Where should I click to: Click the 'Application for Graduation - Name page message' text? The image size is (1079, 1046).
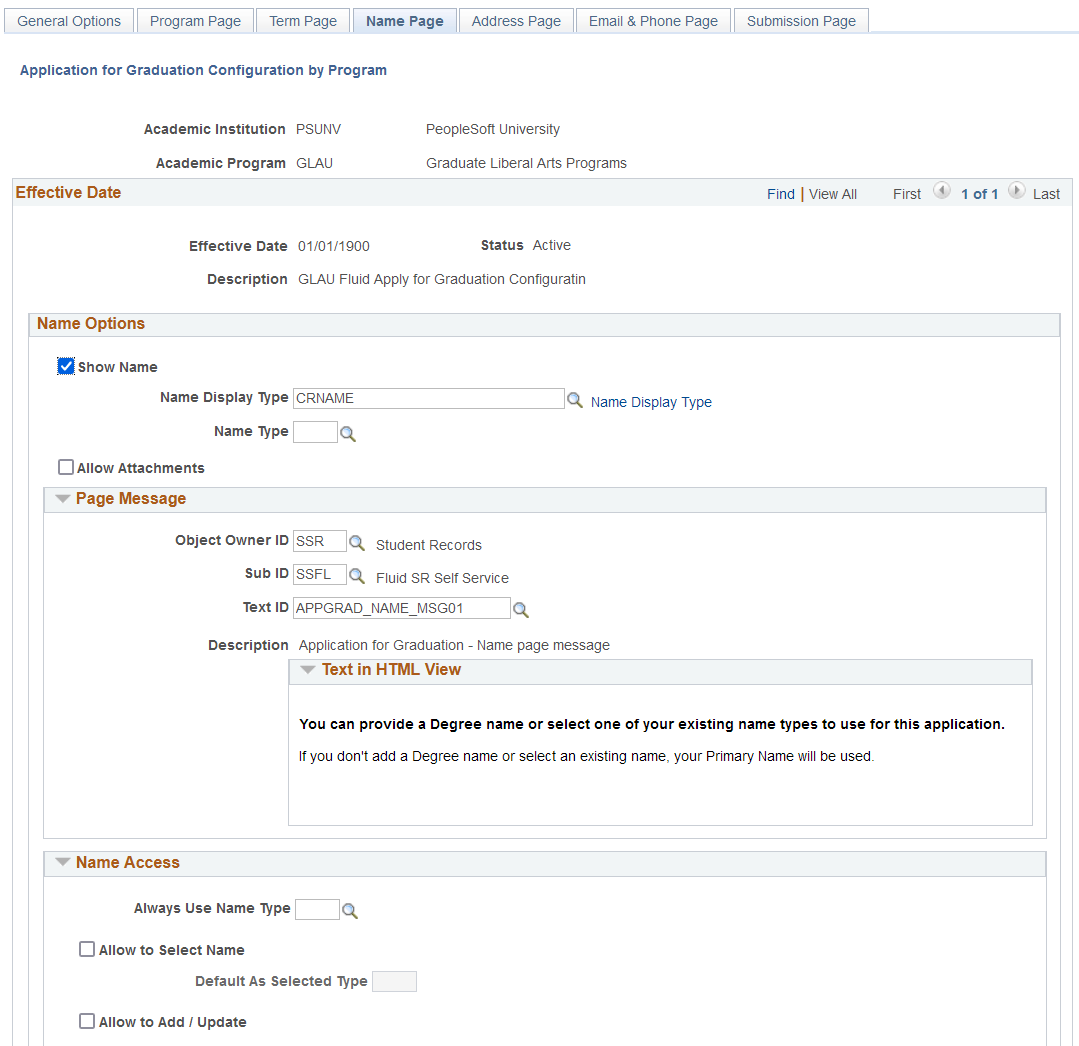tap(454, 645)
